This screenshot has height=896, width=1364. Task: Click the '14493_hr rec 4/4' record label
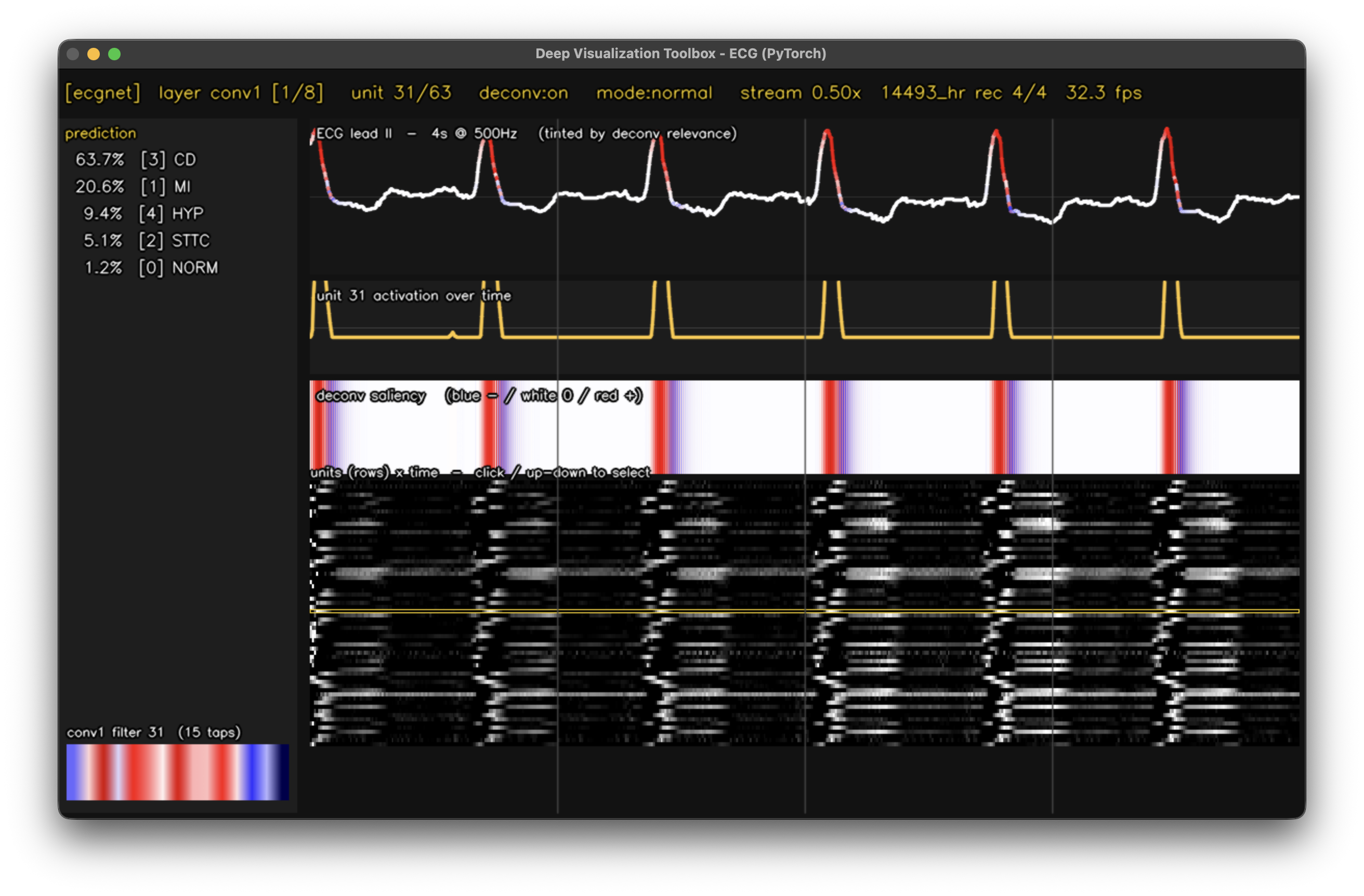click(963, 93)
